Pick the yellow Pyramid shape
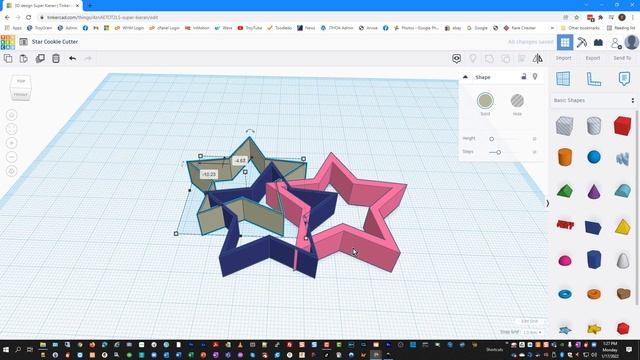 tap(622, 227)
